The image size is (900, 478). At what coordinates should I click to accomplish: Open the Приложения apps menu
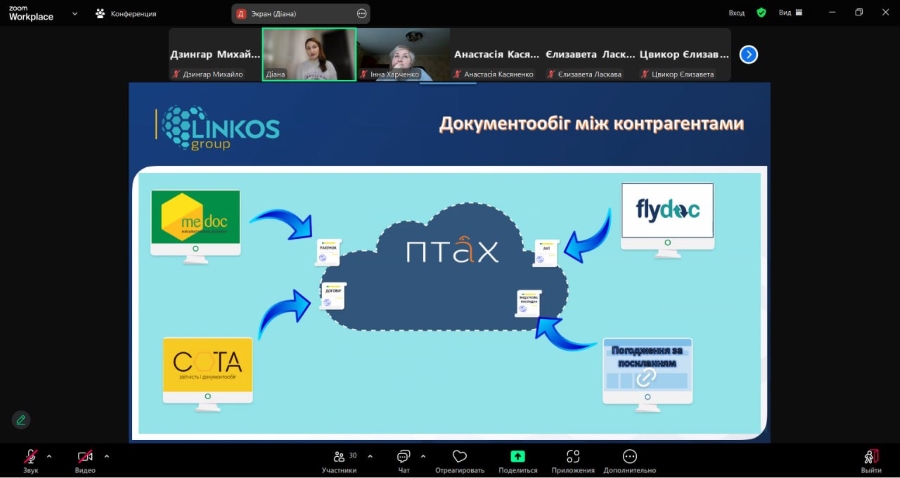pos(573,461)
